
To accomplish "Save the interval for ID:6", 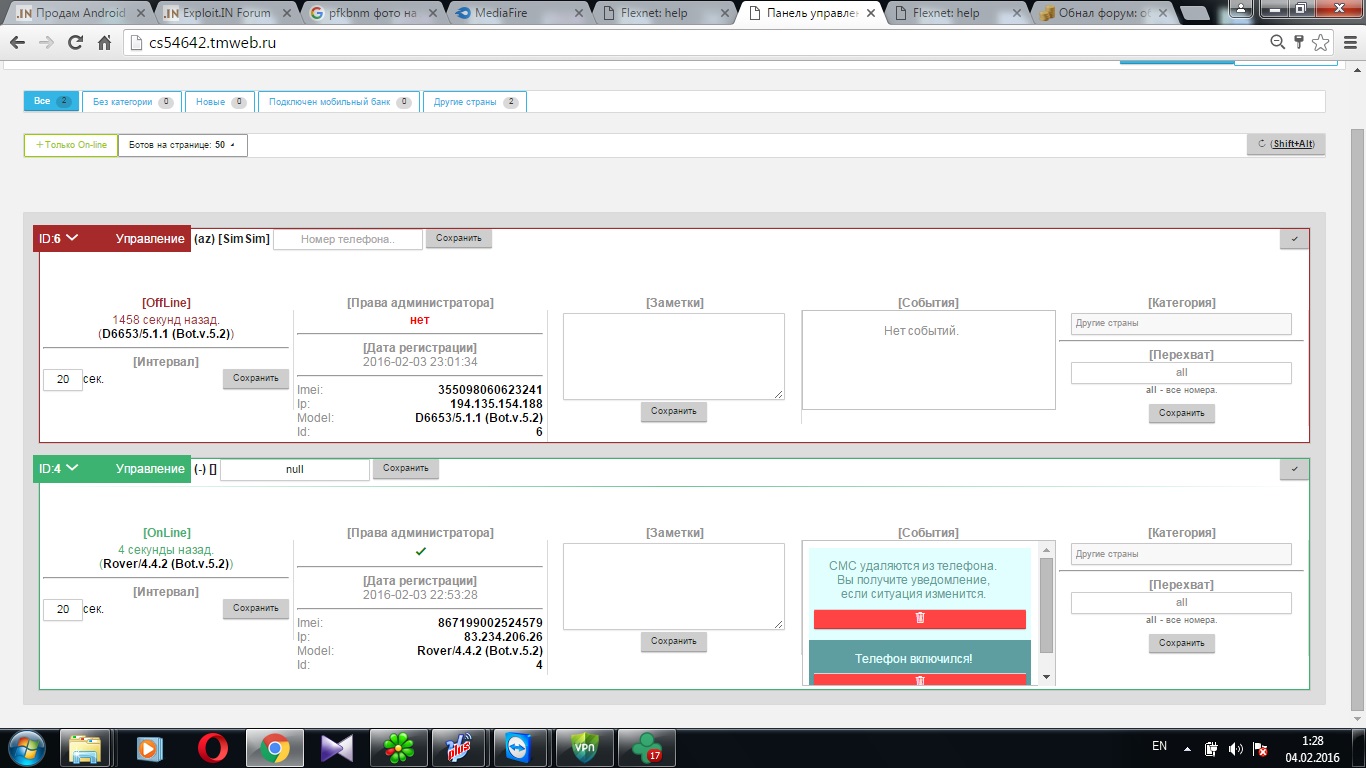I will [x=256, y=379].
